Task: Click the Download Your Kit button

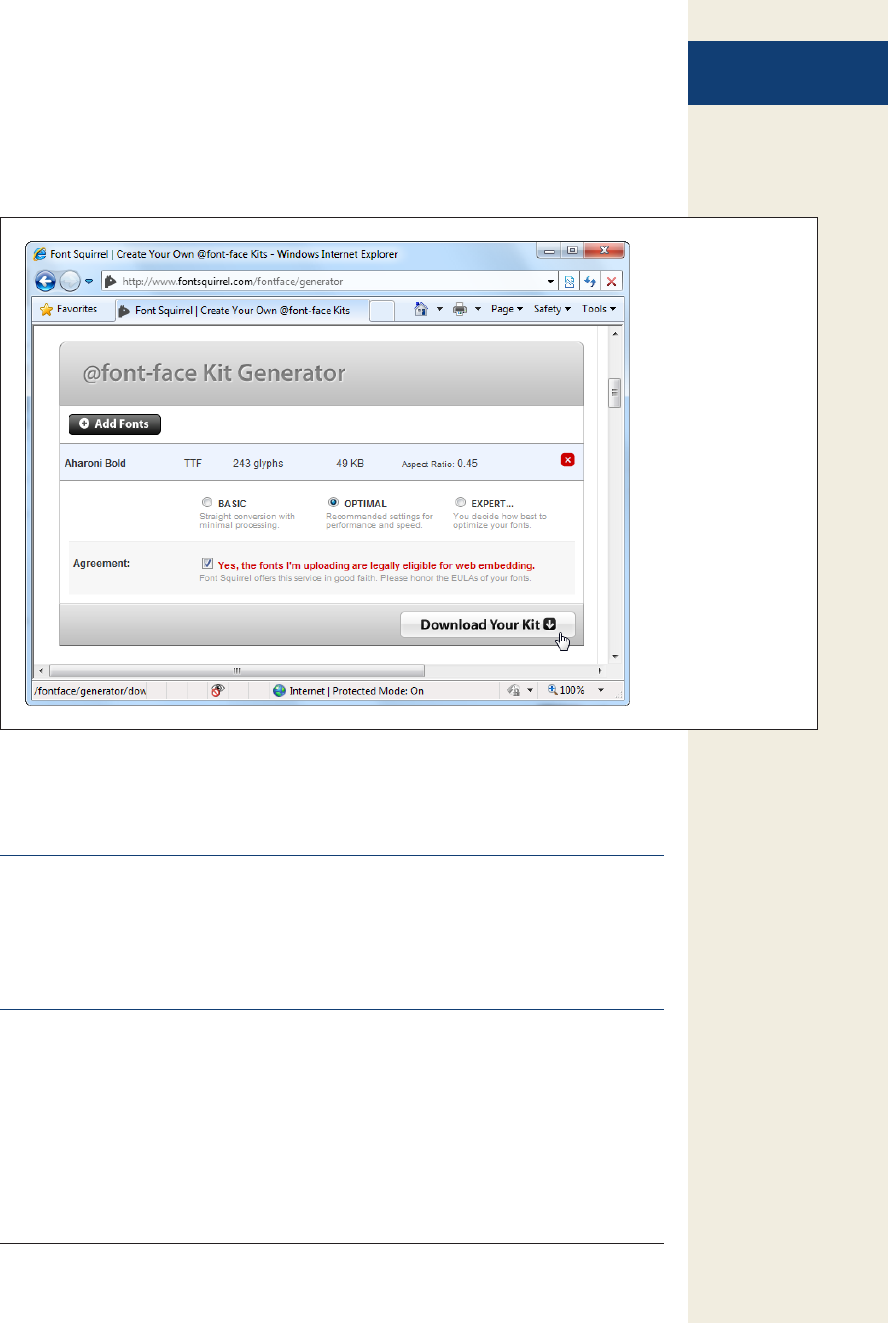Action: pos(488,625)
